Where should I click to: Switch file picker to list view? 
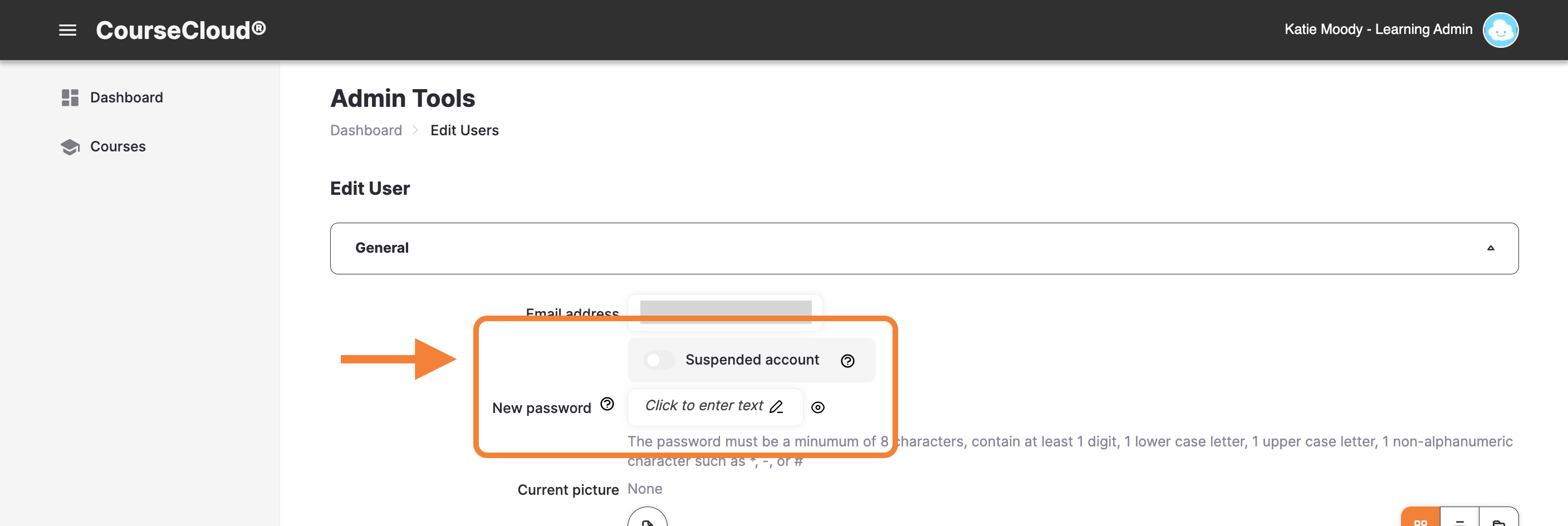[x=1459, y=518]
